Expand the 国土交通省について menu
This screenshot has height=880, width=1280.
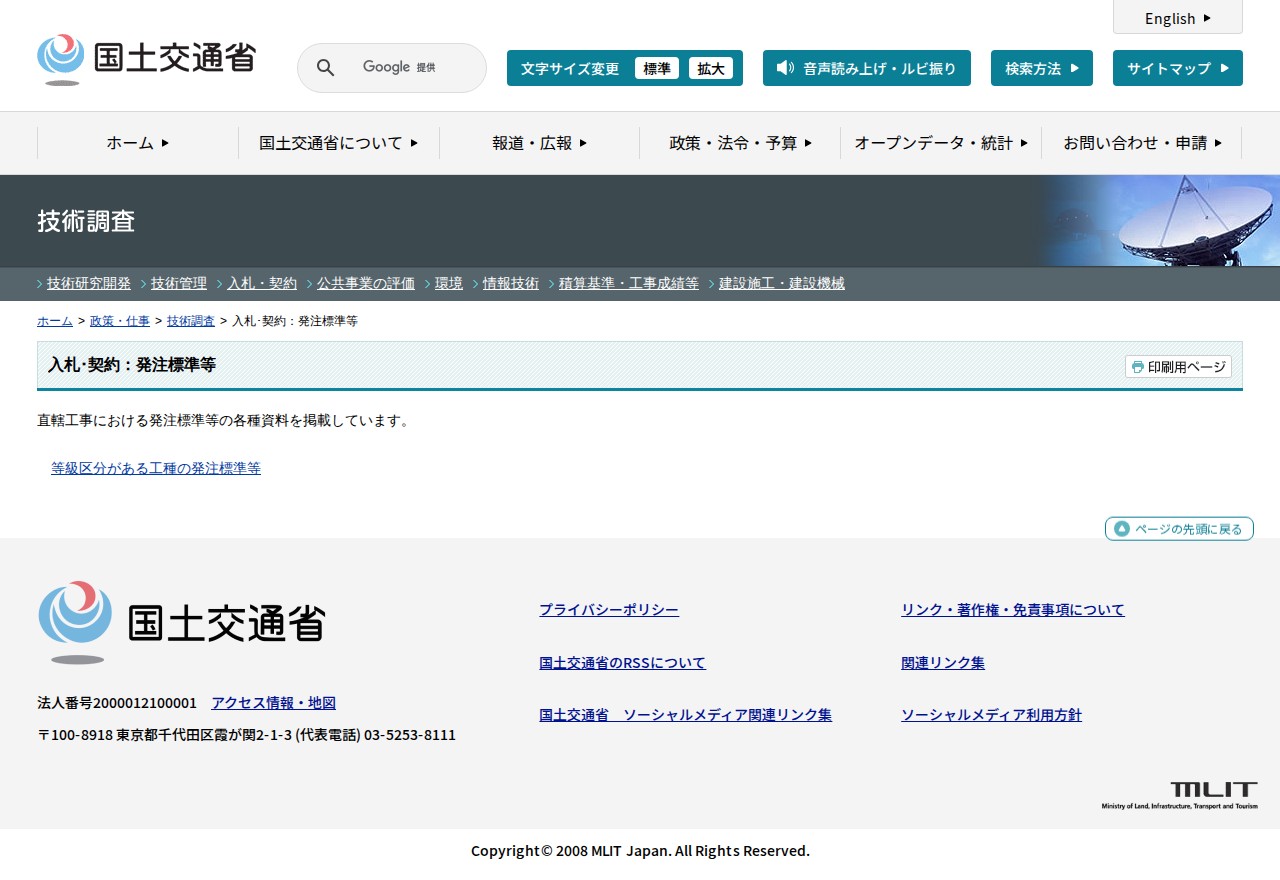coord(338,143)
